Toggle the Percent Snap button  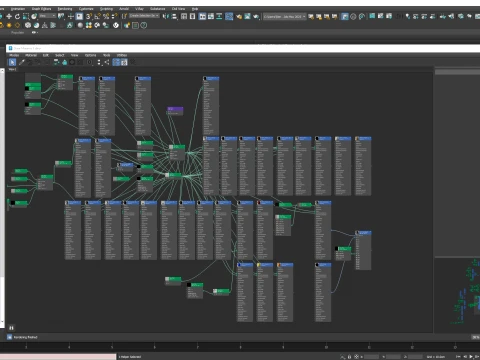pyautogui.click(x=106, y=16)
